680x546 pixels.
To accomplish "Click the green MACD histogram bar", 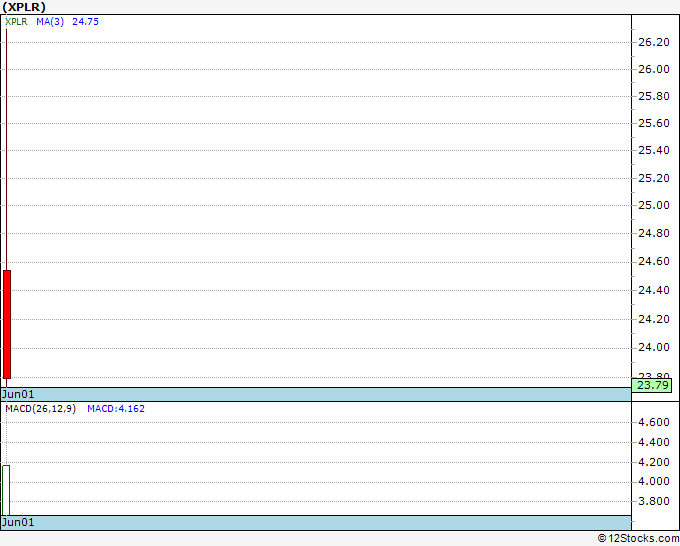I will tap(6, 490).
